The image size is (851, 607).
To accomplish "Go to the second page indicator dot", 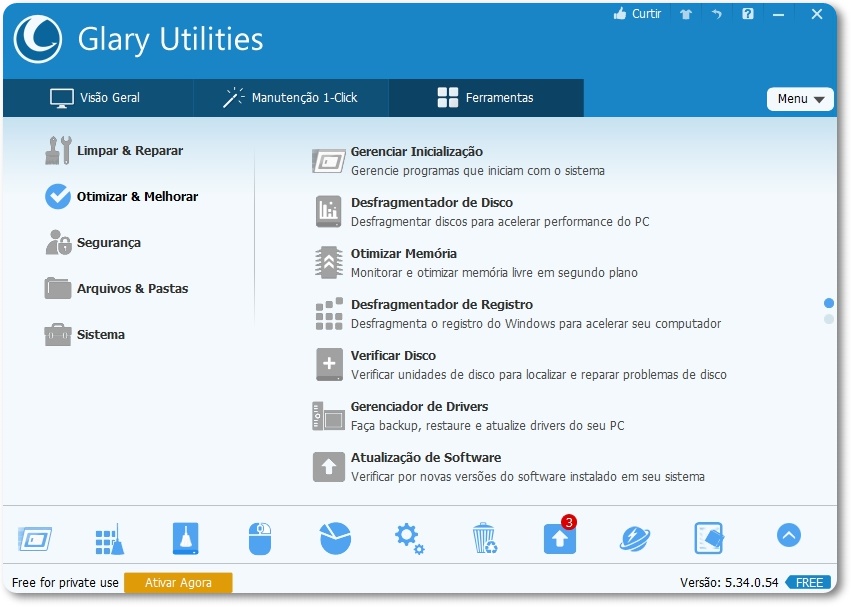I will 829,319.
